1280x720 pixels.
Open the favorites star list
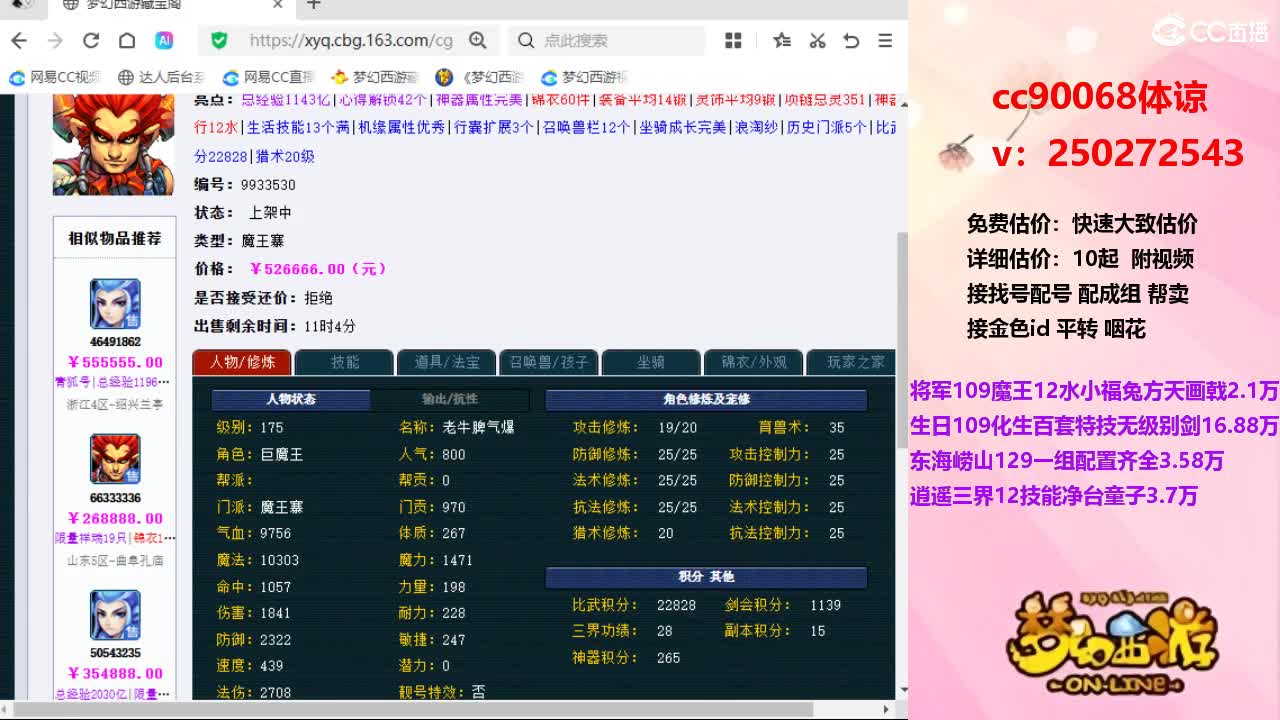pos(782,40)
